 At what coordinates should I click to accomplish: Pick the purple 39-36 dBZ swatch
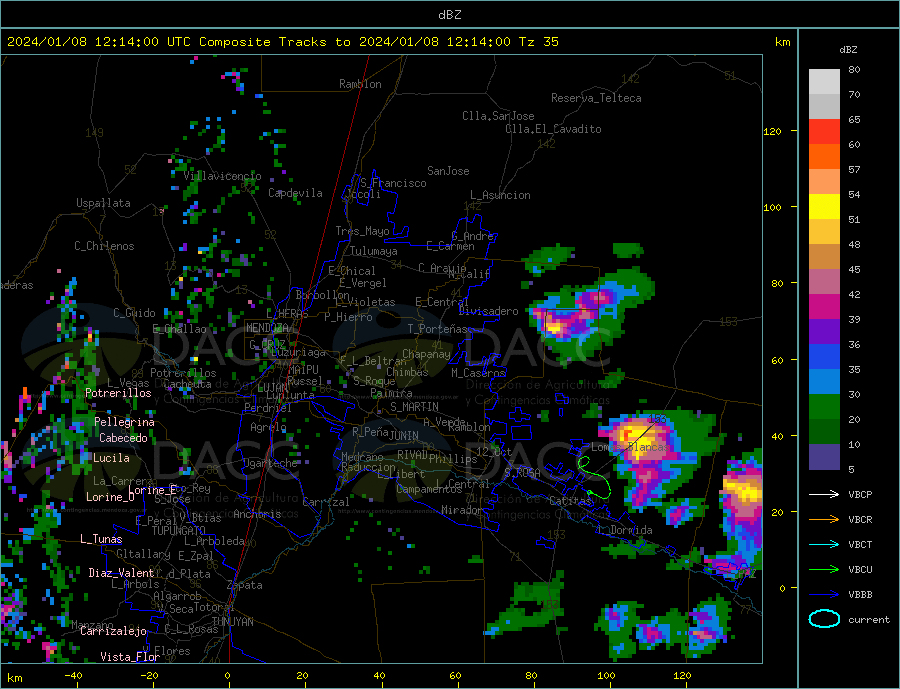pos(824,332)
